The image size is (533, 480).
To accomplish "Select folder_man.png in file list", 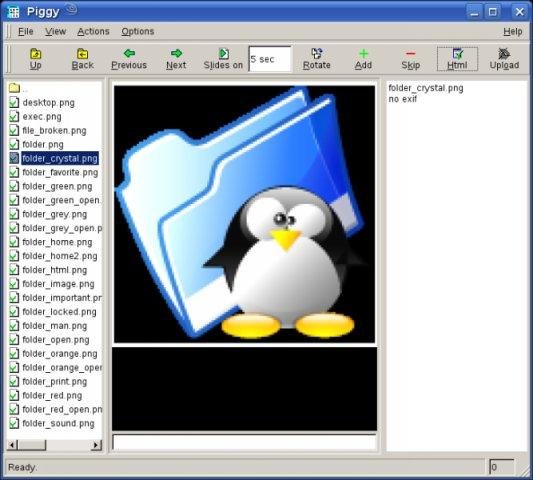I will 54,326.
